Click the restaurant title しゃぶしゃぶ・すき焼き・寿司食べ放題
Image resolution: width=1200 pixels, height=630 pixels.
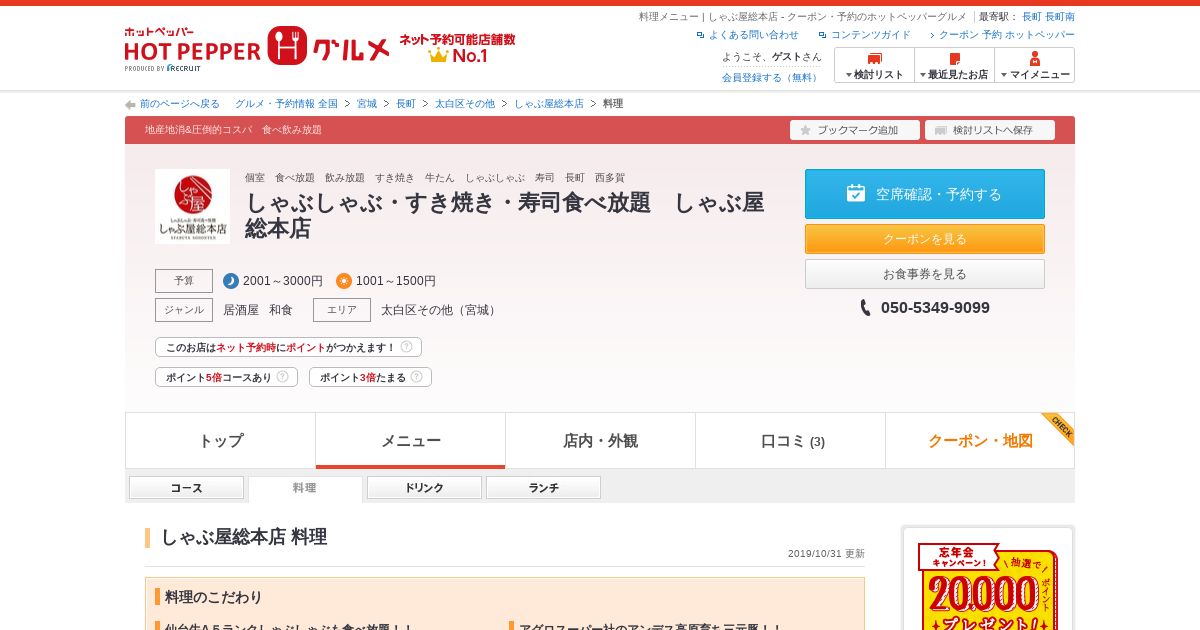(504, 215)
